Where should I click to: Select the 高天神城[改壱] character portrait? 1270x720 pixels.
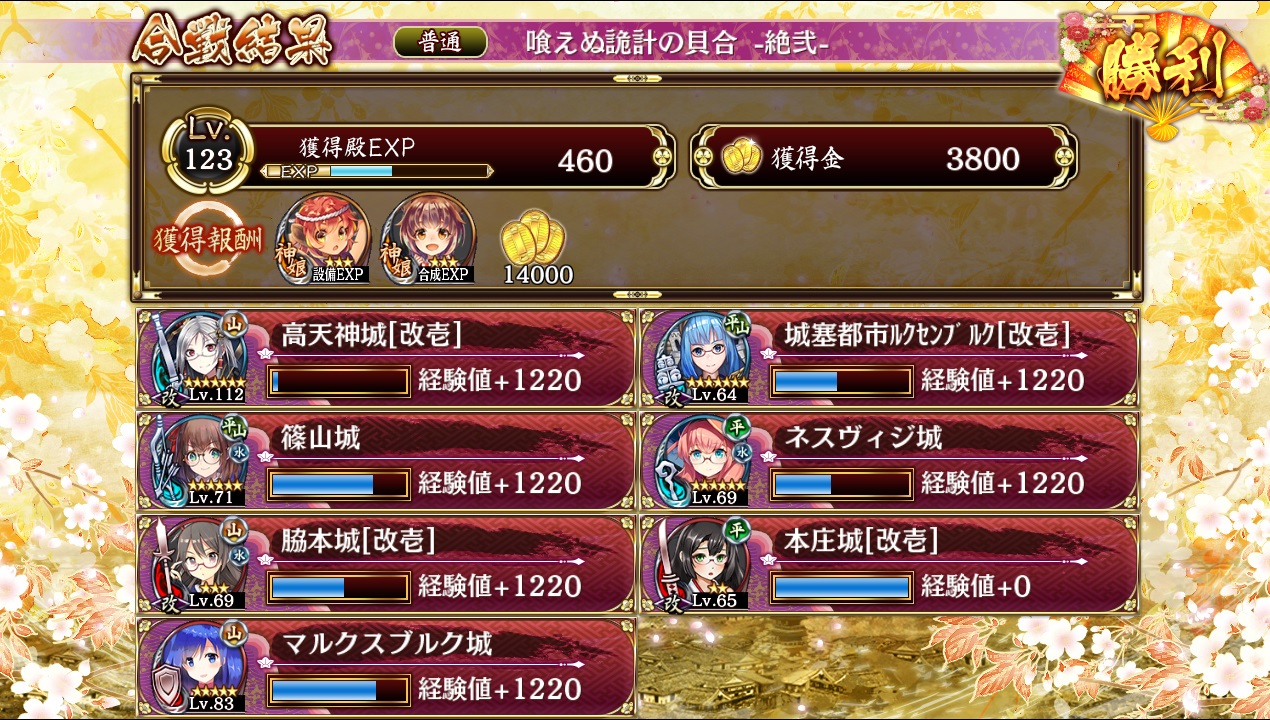point(199,357)
